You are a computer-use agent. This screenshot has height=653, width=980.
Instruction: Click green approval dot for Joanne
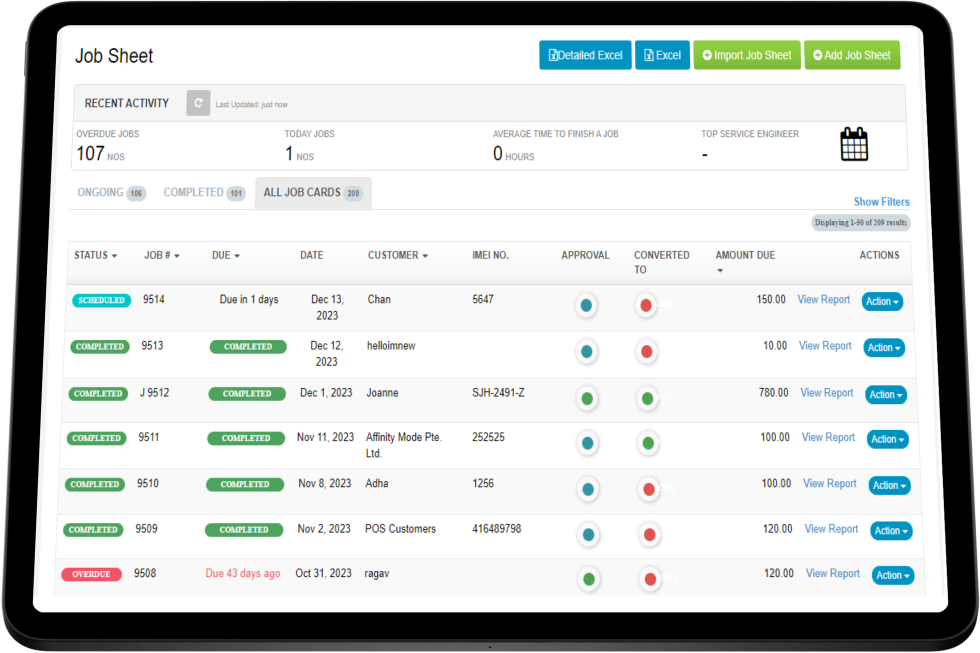click(587, 398)
